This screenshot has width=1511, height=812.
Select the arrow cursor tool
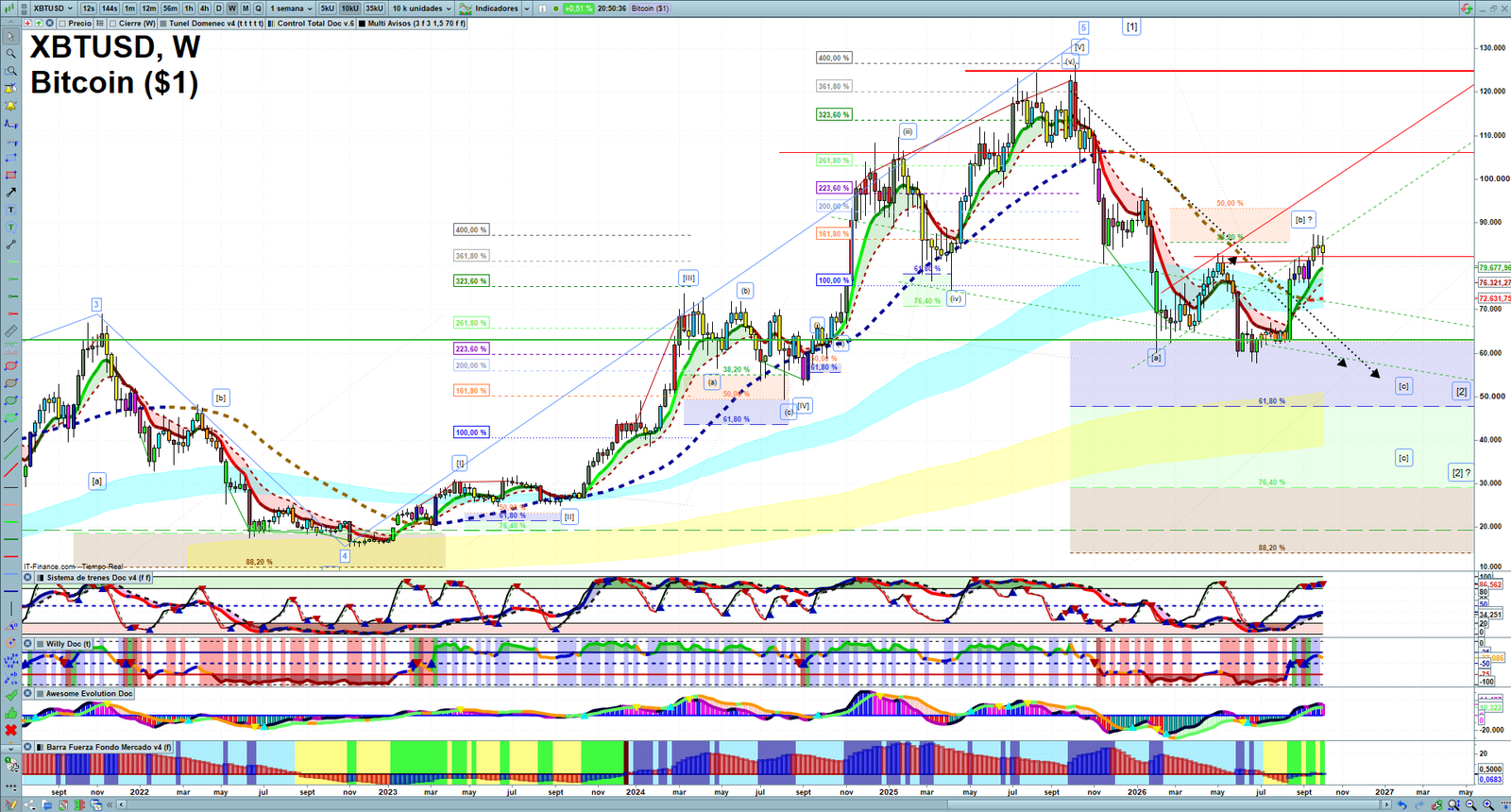tap(10, 35)
